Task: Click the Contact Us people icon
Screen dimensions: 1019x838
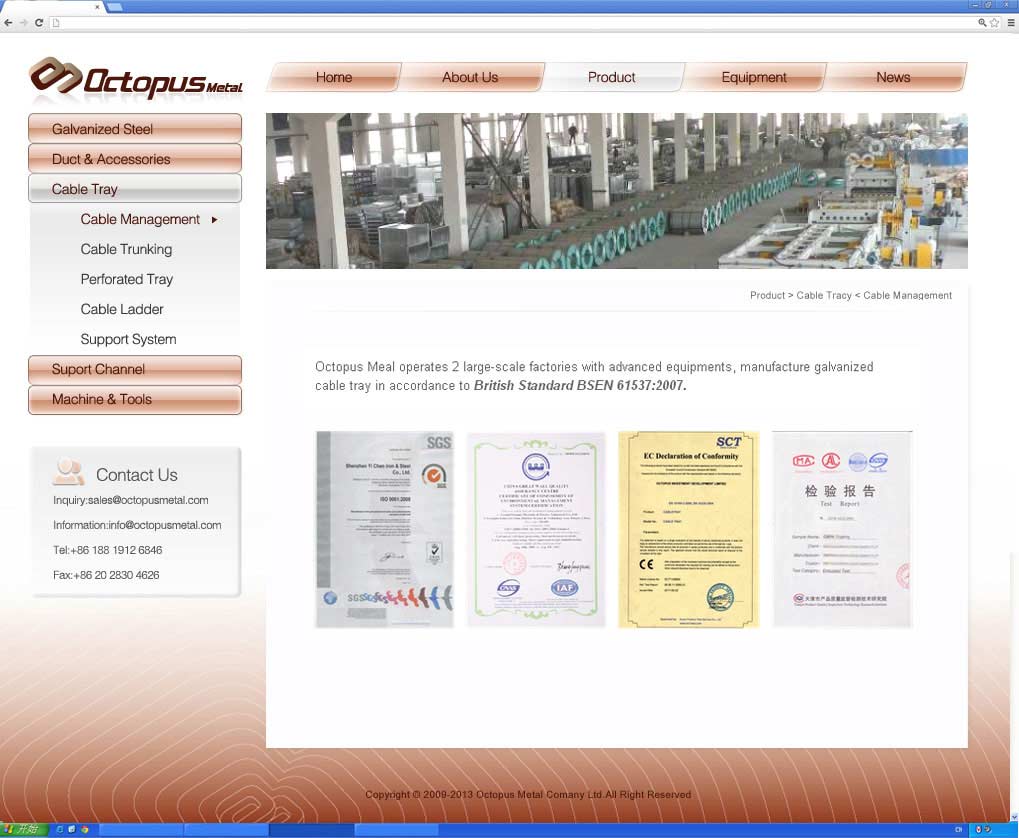Action: click(x=69, y=472)
